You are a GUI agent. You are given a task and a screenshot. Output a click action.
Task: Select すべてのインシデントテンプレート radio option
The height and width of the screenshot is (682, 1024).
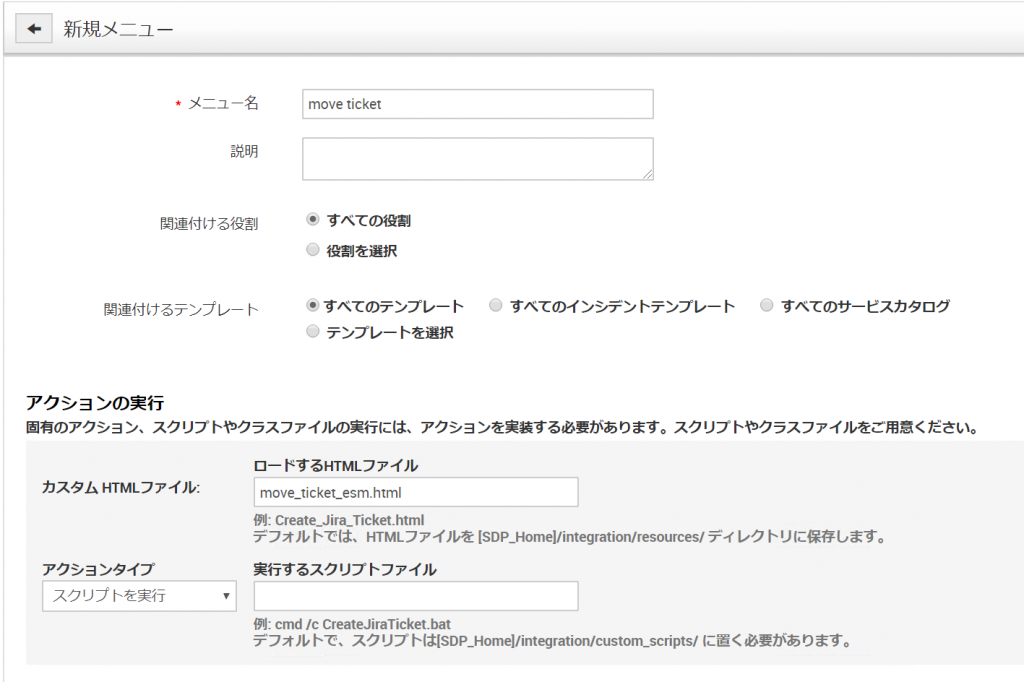[496, 305]
